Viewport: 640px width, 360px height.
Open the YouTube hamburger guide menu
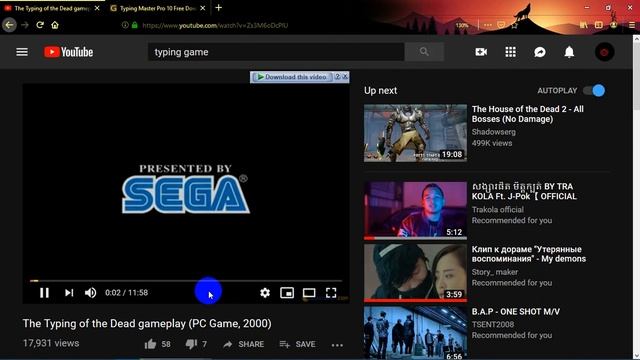click(22, 52)
